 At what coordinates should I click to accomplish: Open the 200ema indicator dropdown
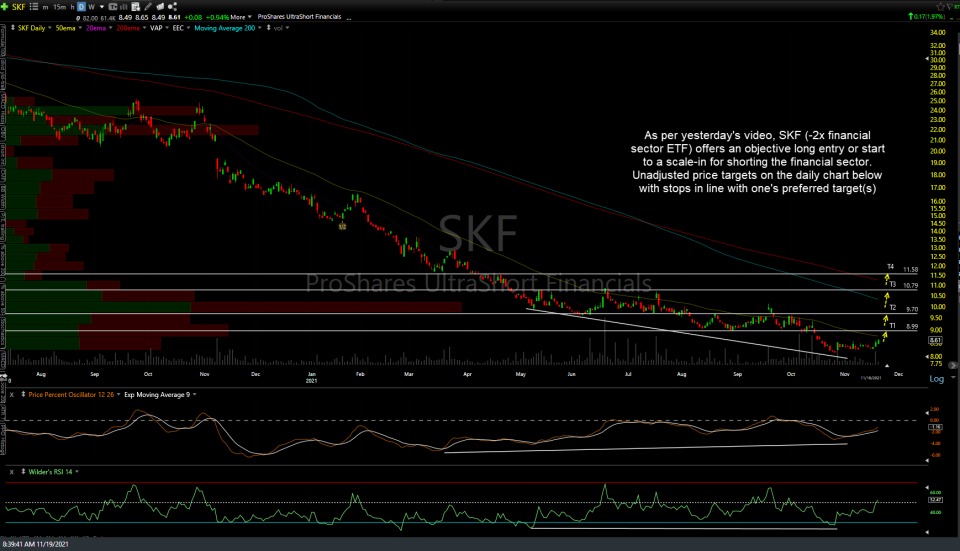point(144,28)
